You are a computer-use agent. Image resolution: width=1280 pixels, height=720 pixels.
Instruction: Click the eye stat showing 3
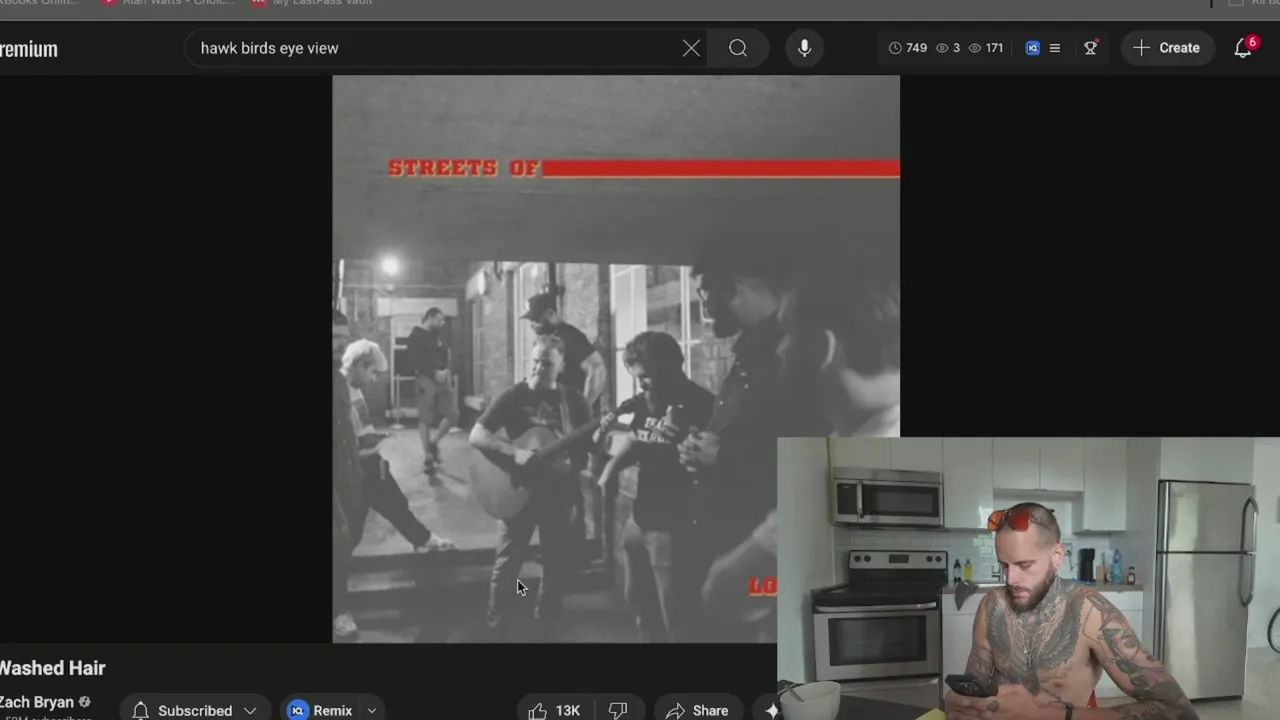948,48
